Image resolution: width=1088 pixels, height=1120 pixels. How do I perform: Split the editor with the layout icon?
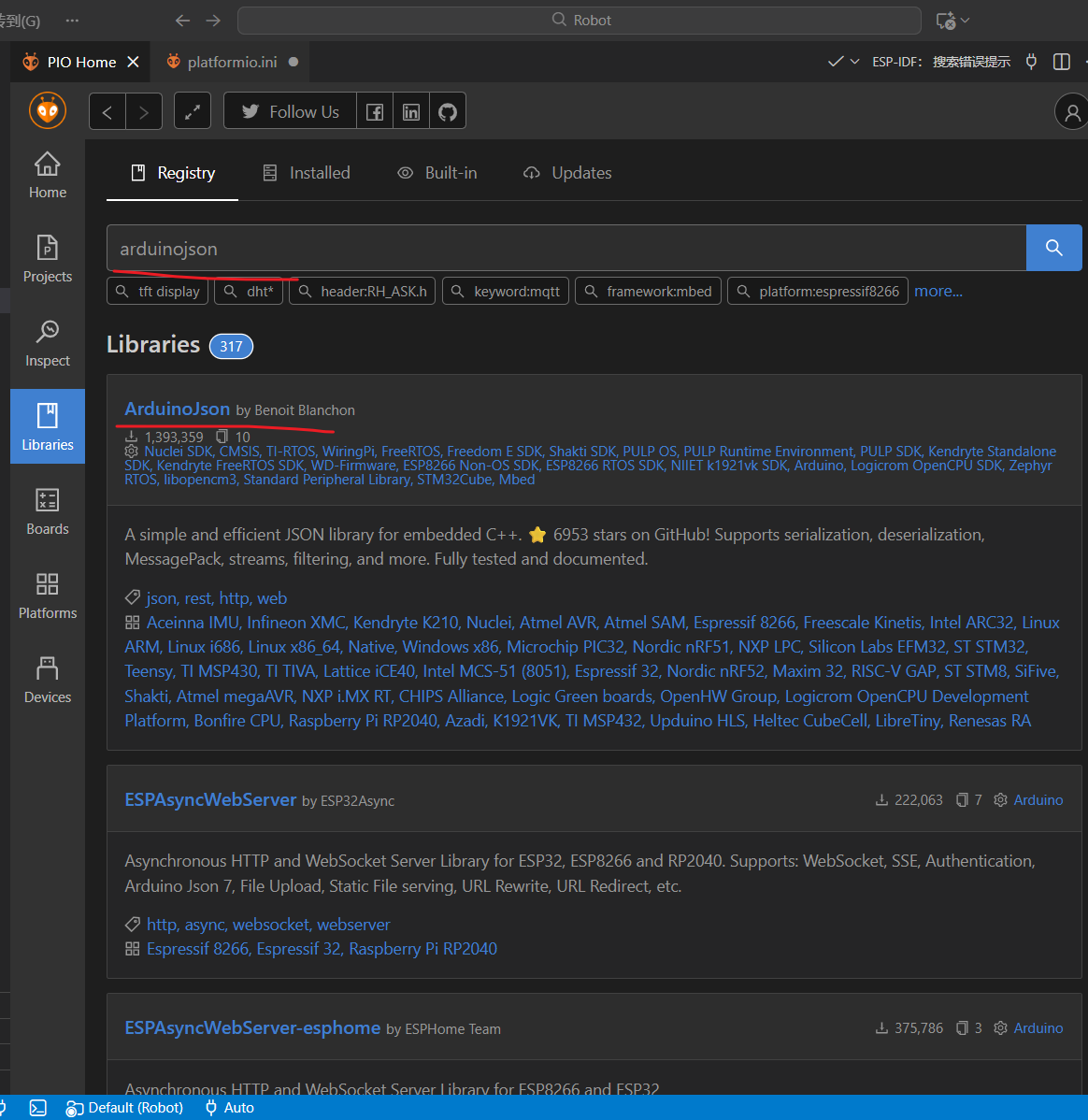pos(1062,62)
